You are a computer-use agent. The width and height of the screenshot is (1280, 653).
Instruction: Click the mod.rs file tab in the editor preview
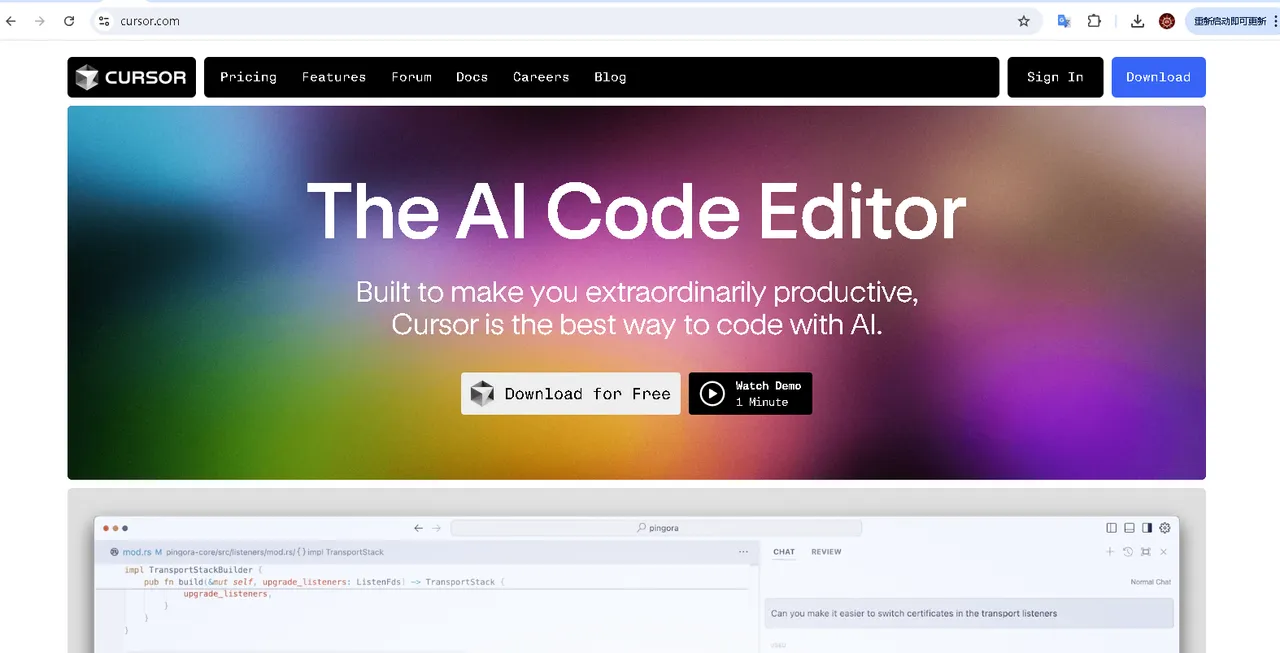click(x=136, y=552)
